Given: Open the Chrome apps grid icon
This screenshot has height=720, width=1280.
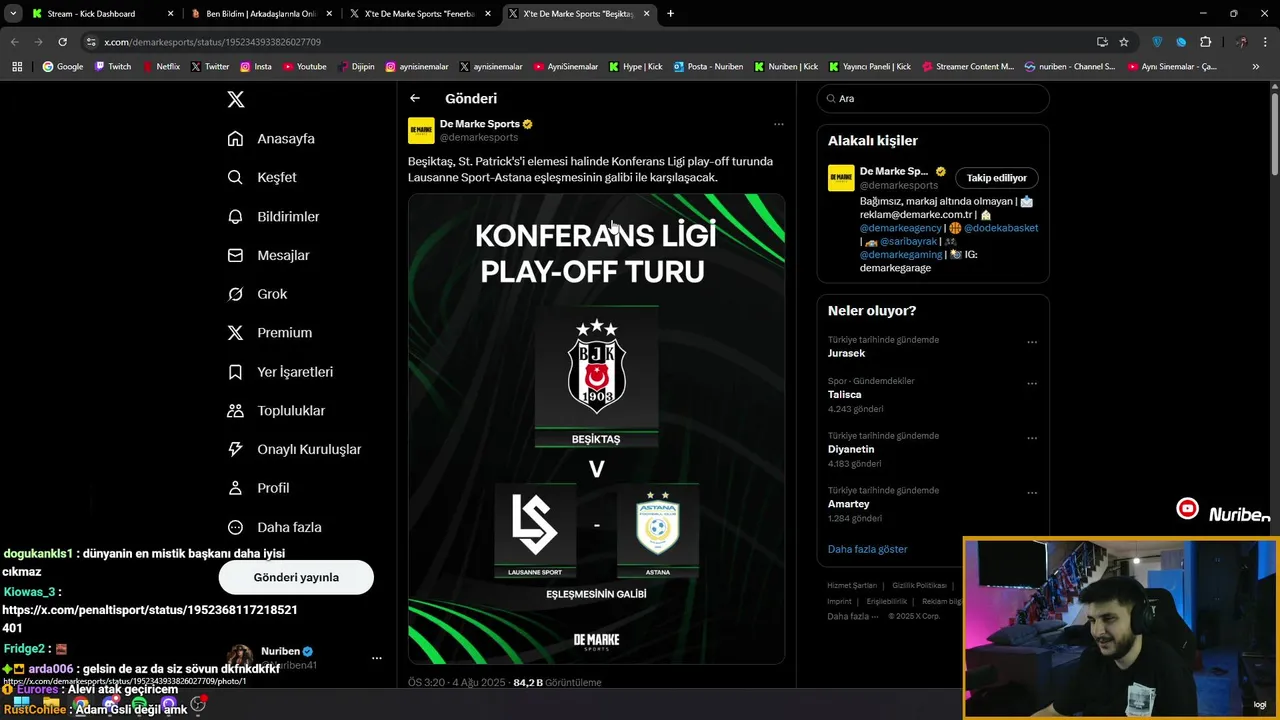Looking at the screenshot, I should pos(17,67).
